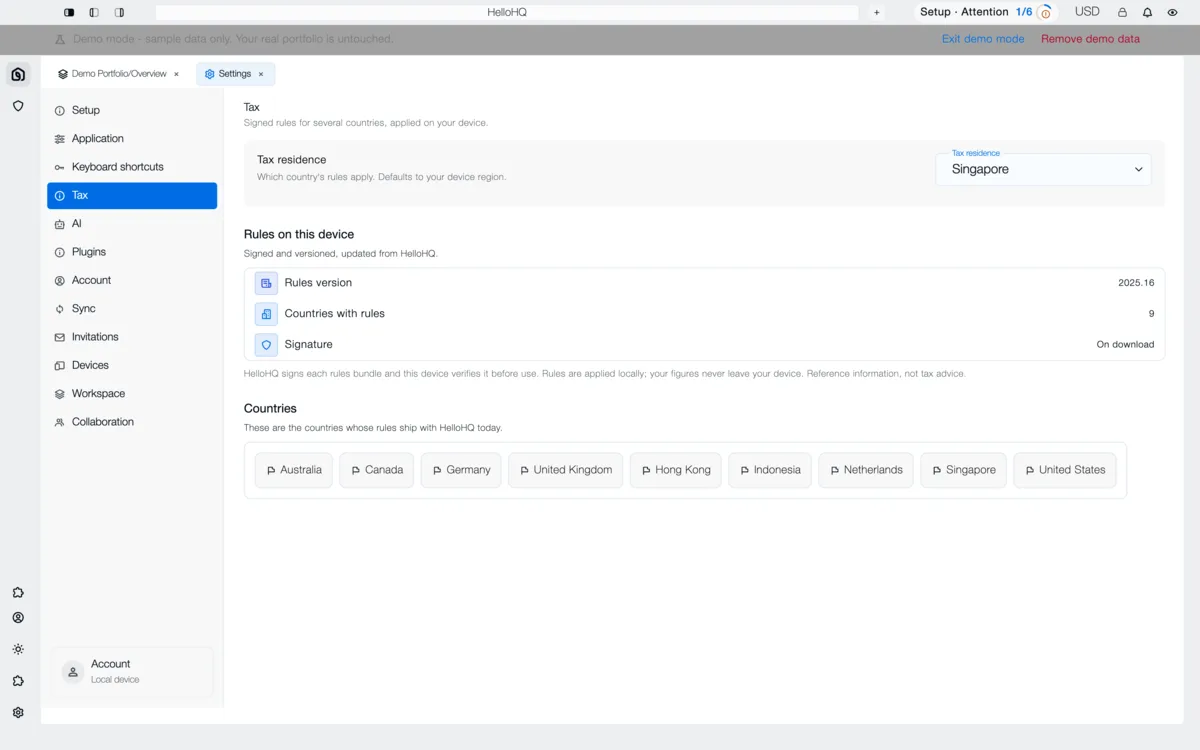Click the puzzle-piece rail icon directly above the gear icon
This screenshot has height=750, width=1200.
pos(18,681)
